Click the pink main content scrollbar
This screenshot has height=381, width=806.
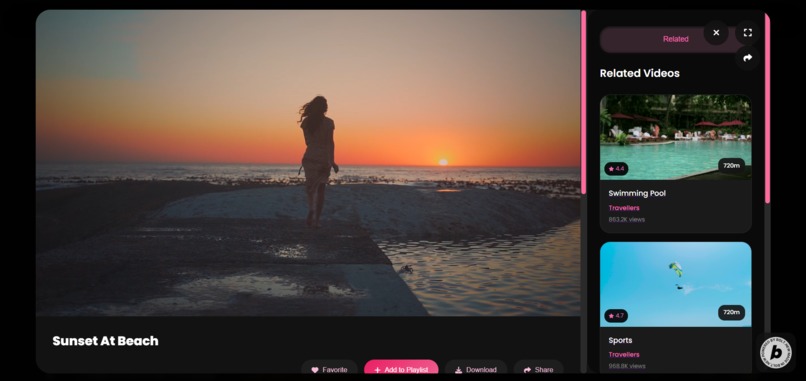[583, 102]
